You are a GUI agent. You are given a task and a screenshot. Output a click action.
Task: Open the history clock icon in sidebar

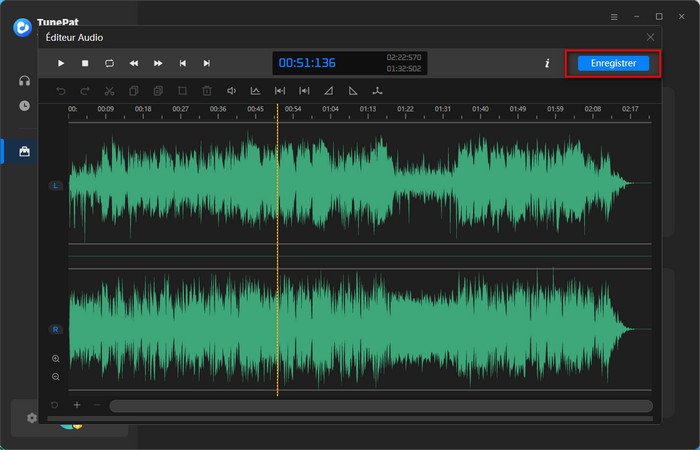coord(25,106)
